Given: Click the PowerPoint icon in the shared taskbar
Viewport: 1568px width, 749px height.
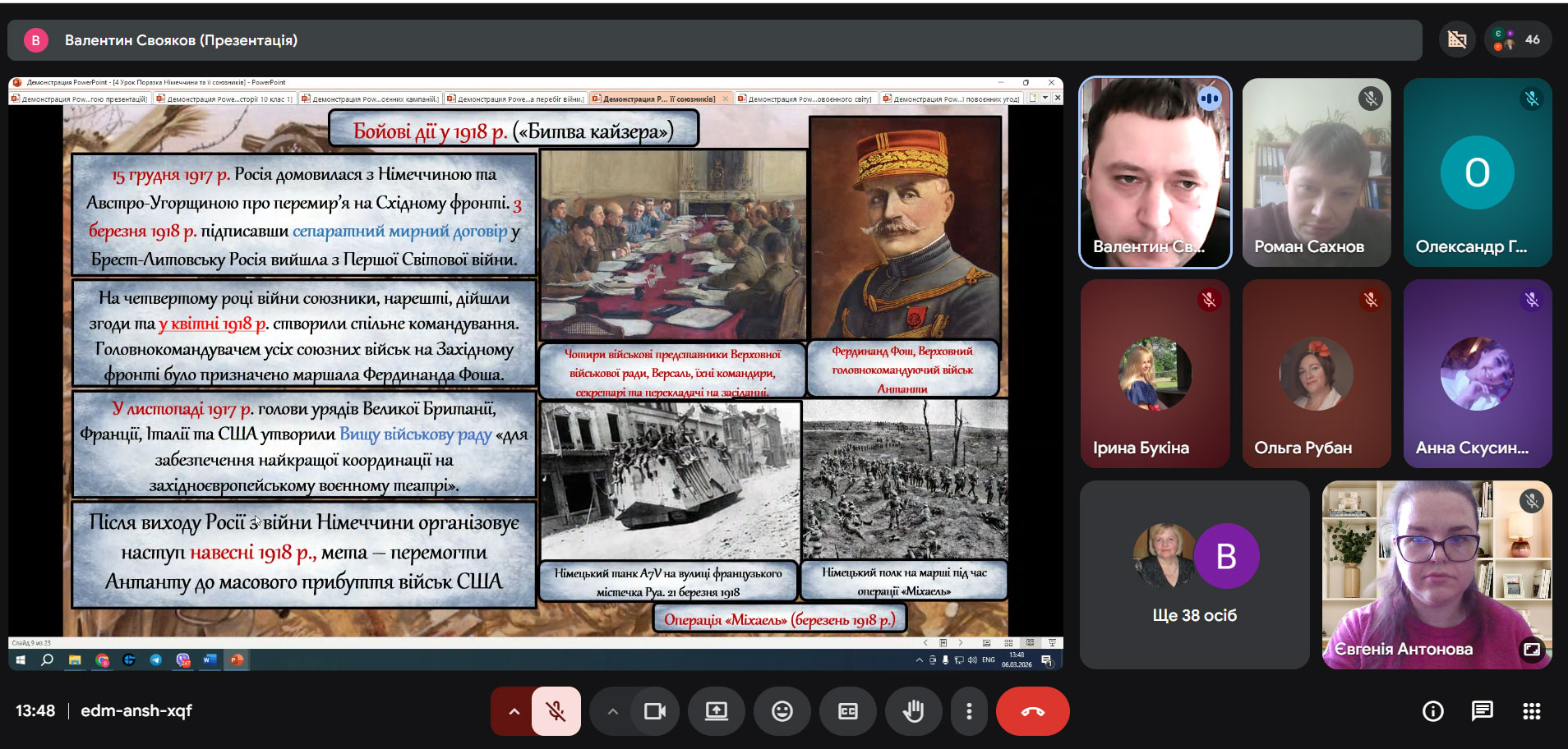Looking at the screenshot, I should pos(237,659).
